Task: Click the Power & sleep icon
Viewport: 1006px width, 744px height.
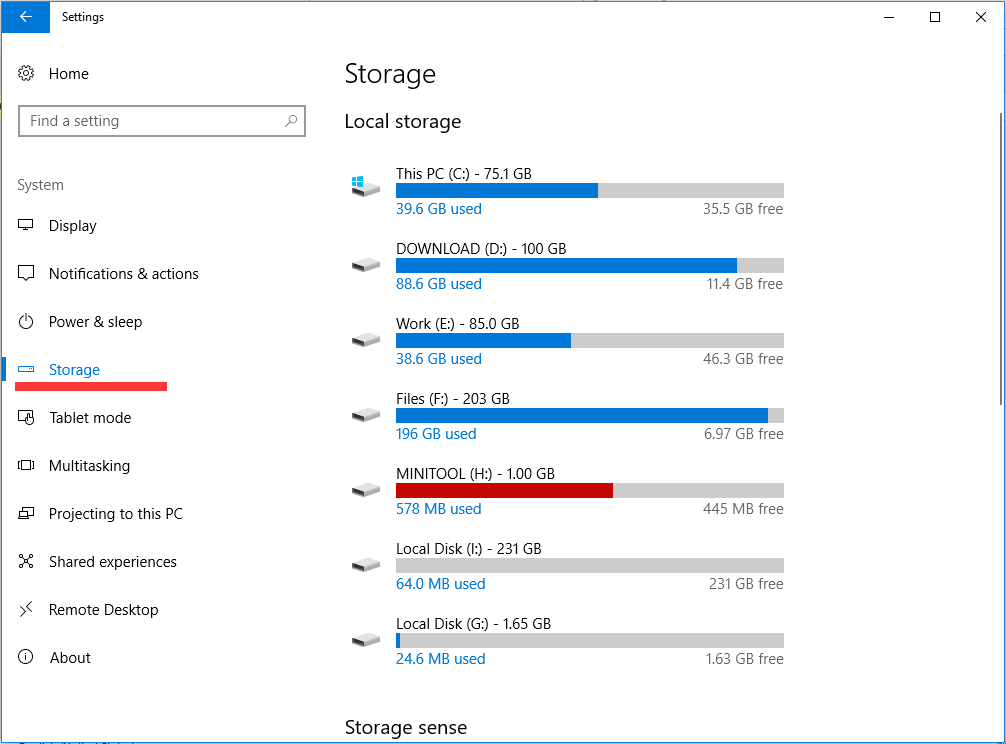Action: 27,322
